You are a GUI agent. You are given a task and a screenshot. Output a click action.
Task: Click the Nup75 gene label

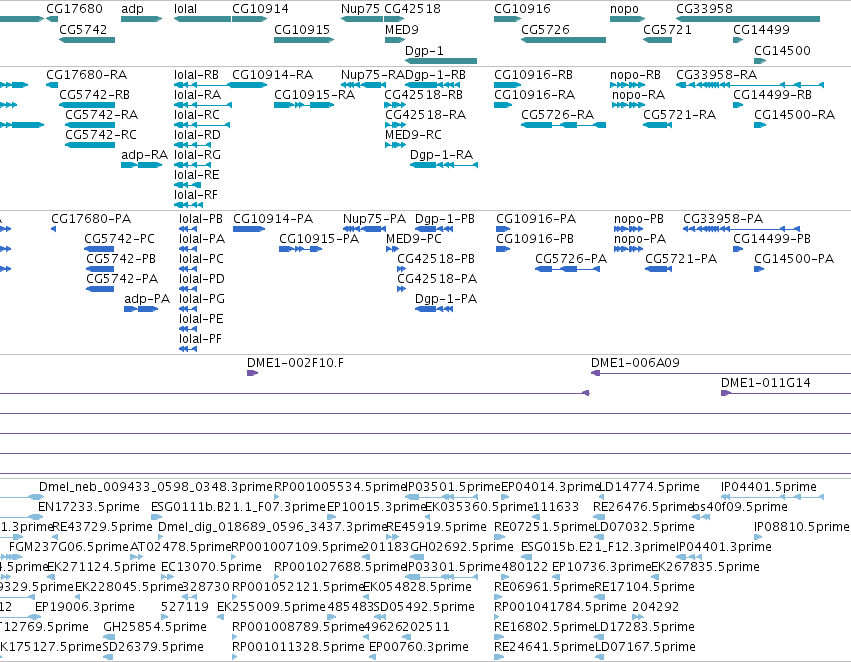[360, 9]
